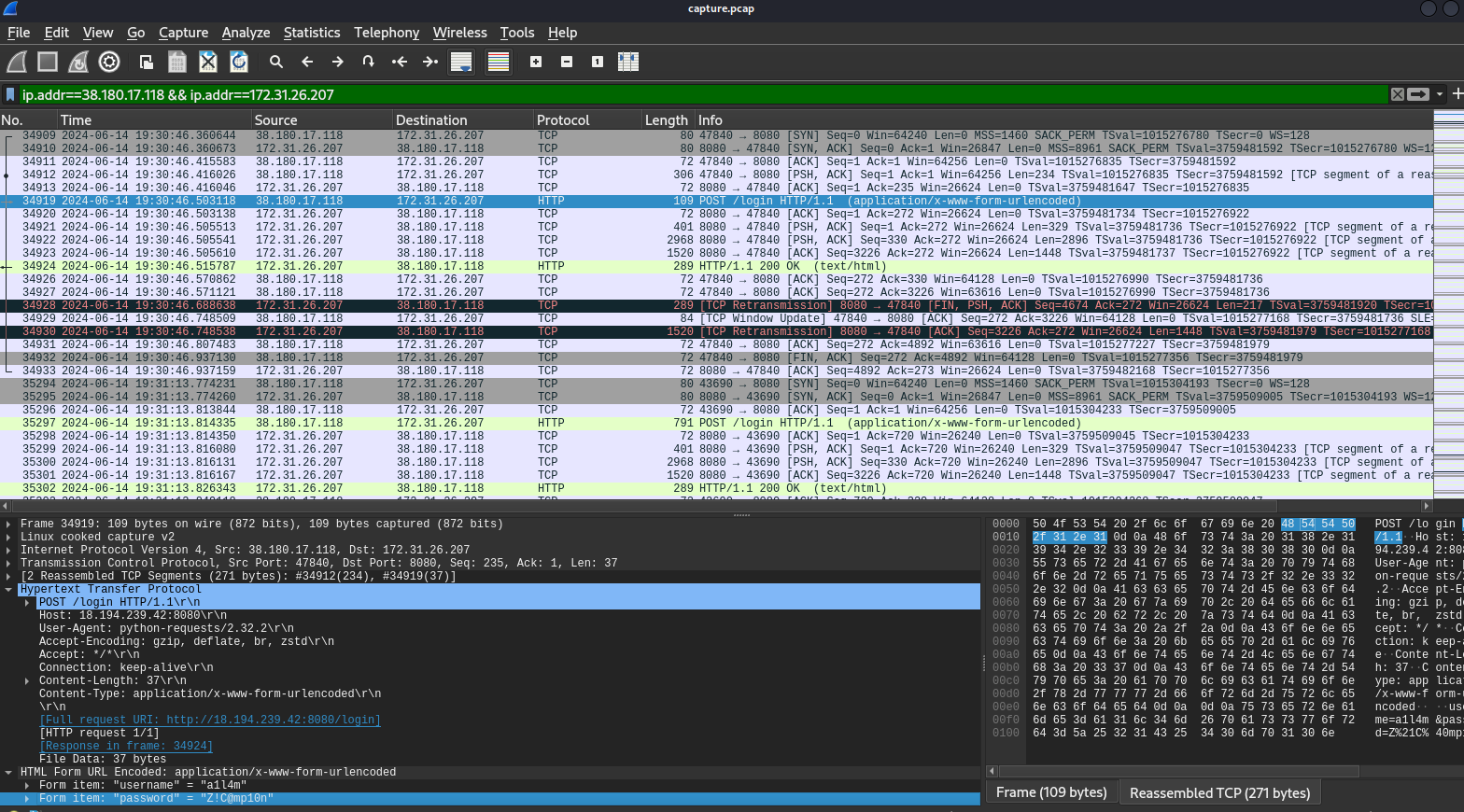Toggle packet list colorization
This screenshot has height=812, width=1464.
point(499,63)
